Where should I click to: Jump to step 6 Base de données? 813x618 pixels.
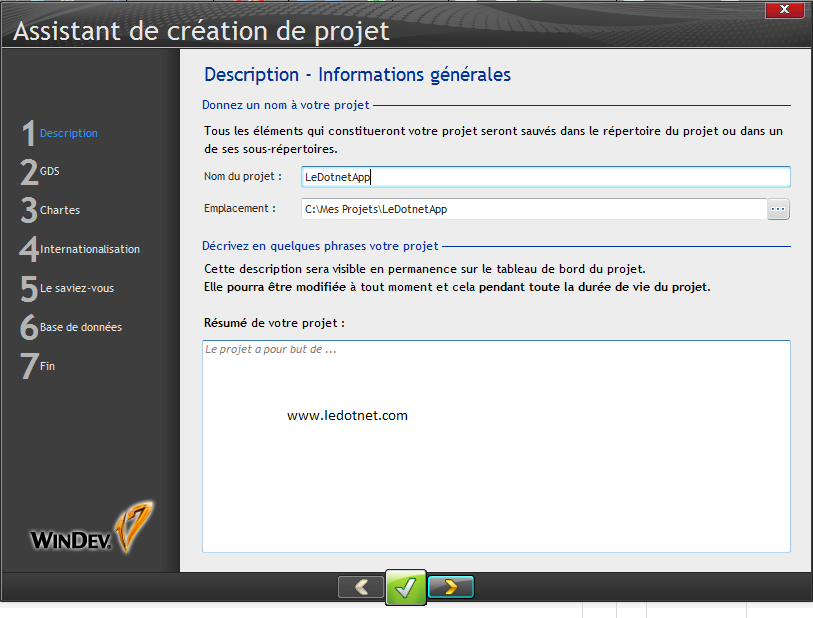coord(79,327)
